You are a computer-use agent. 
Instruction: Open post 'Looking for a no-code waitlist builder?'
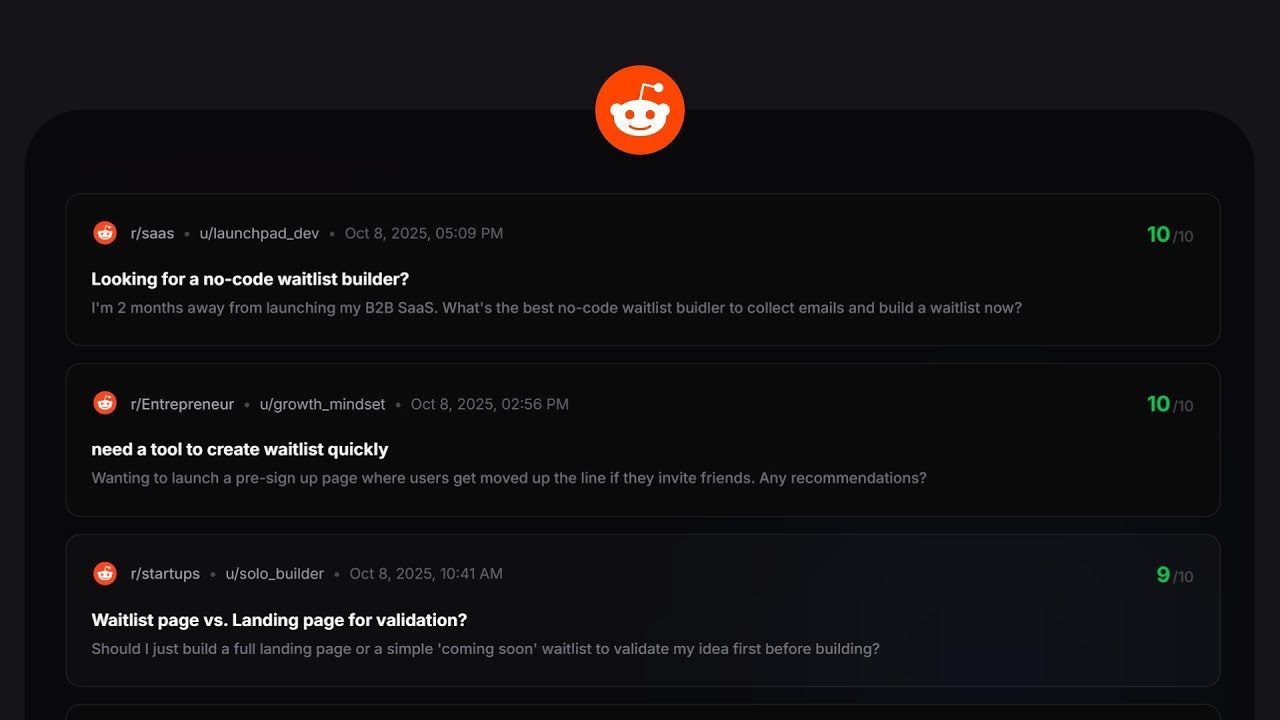250,279
